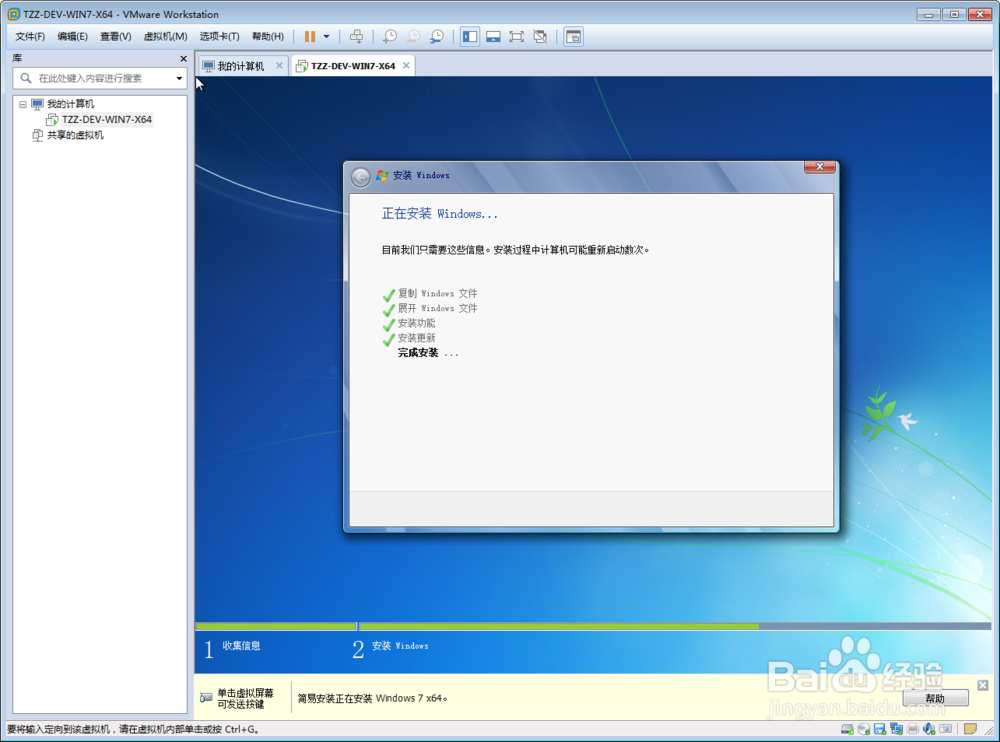Dismiss the easy install notification bar
Screen dimensions: 1000x742
point(983,685)
